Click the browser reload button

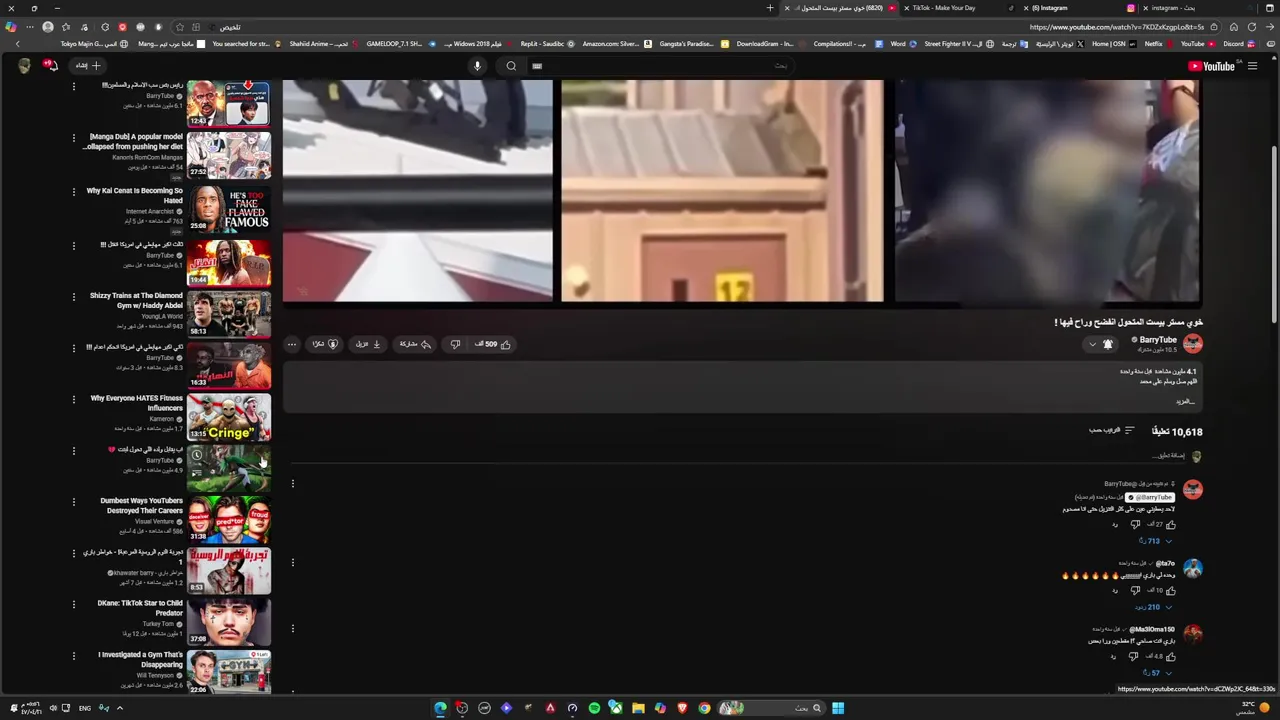(1251, 27)
